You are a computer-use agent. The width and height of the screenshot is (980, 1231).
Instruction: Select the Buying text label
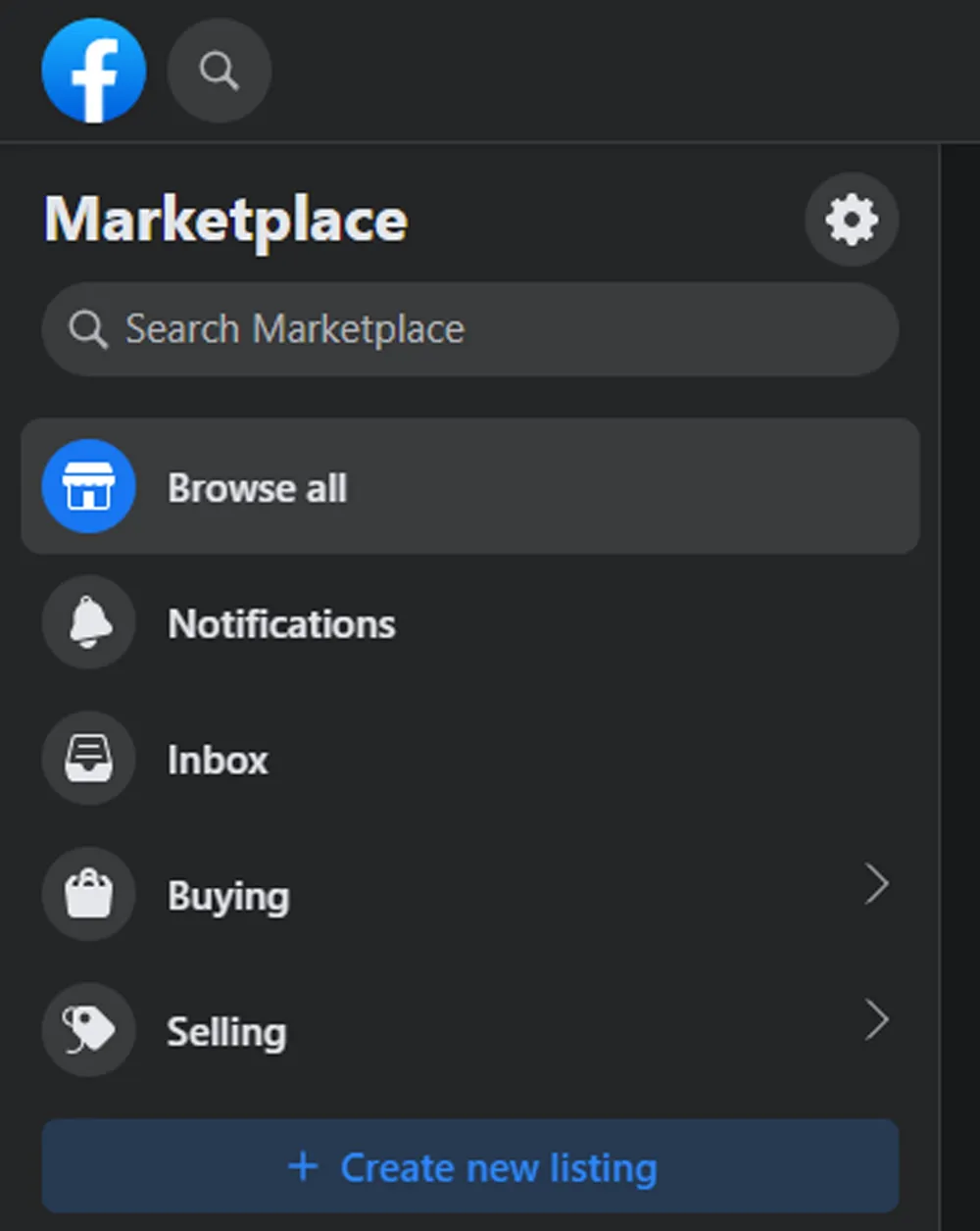click(x=228, y=897)
